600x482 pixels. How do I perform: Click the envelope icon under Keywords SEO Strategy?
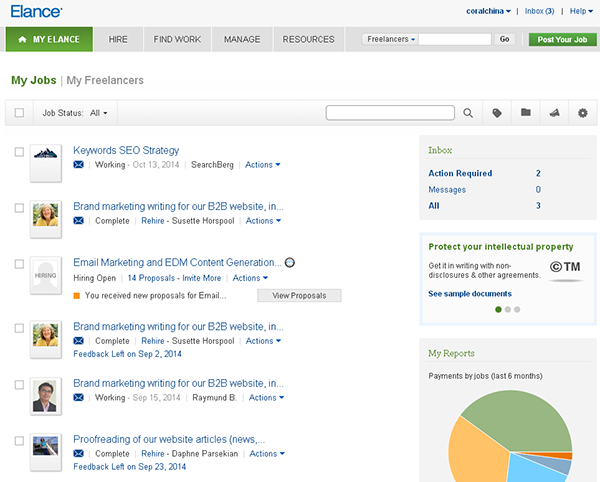[78, 164]
